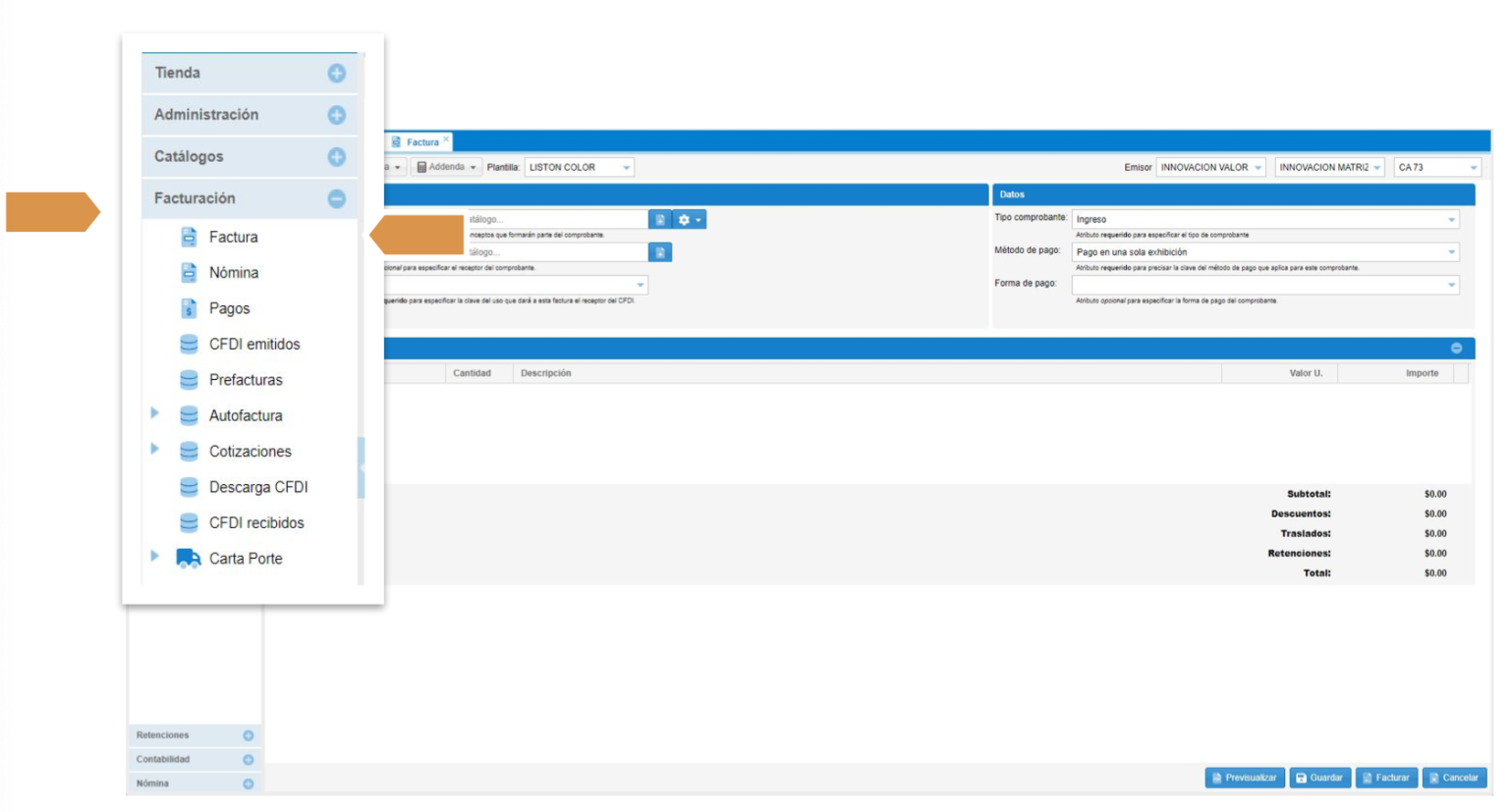Close the Factura tab
The image size is (1509, 812).
tap(446, 139)
